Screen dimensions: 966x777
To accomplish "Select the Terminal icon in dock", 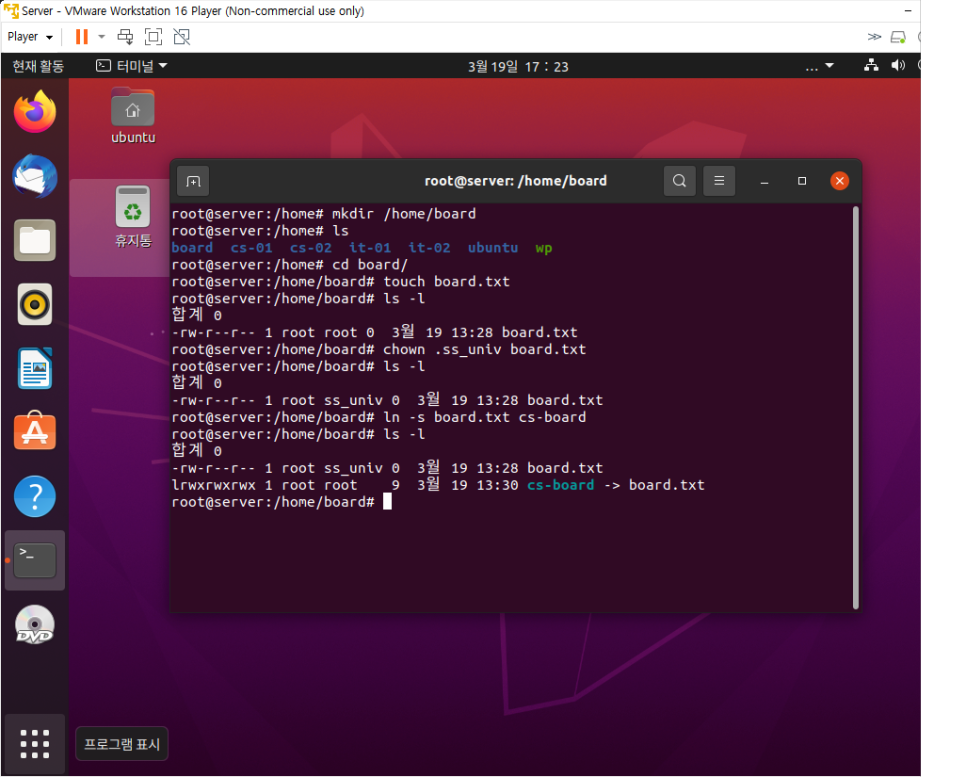I will pyautogui.click(x=35, y=559).
